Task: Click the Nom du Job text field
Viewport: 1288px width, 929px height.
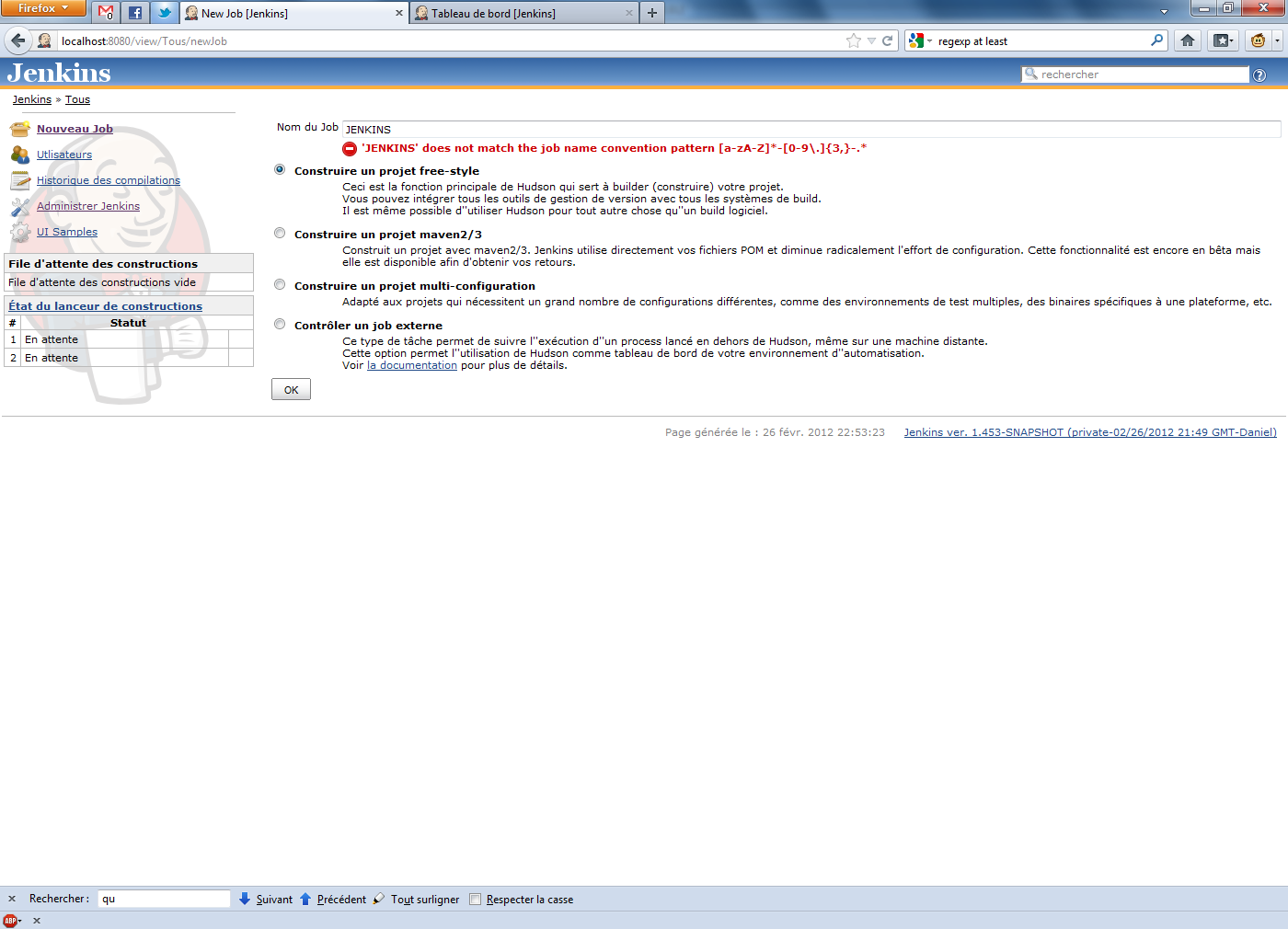Action: (x=811, y=130)
